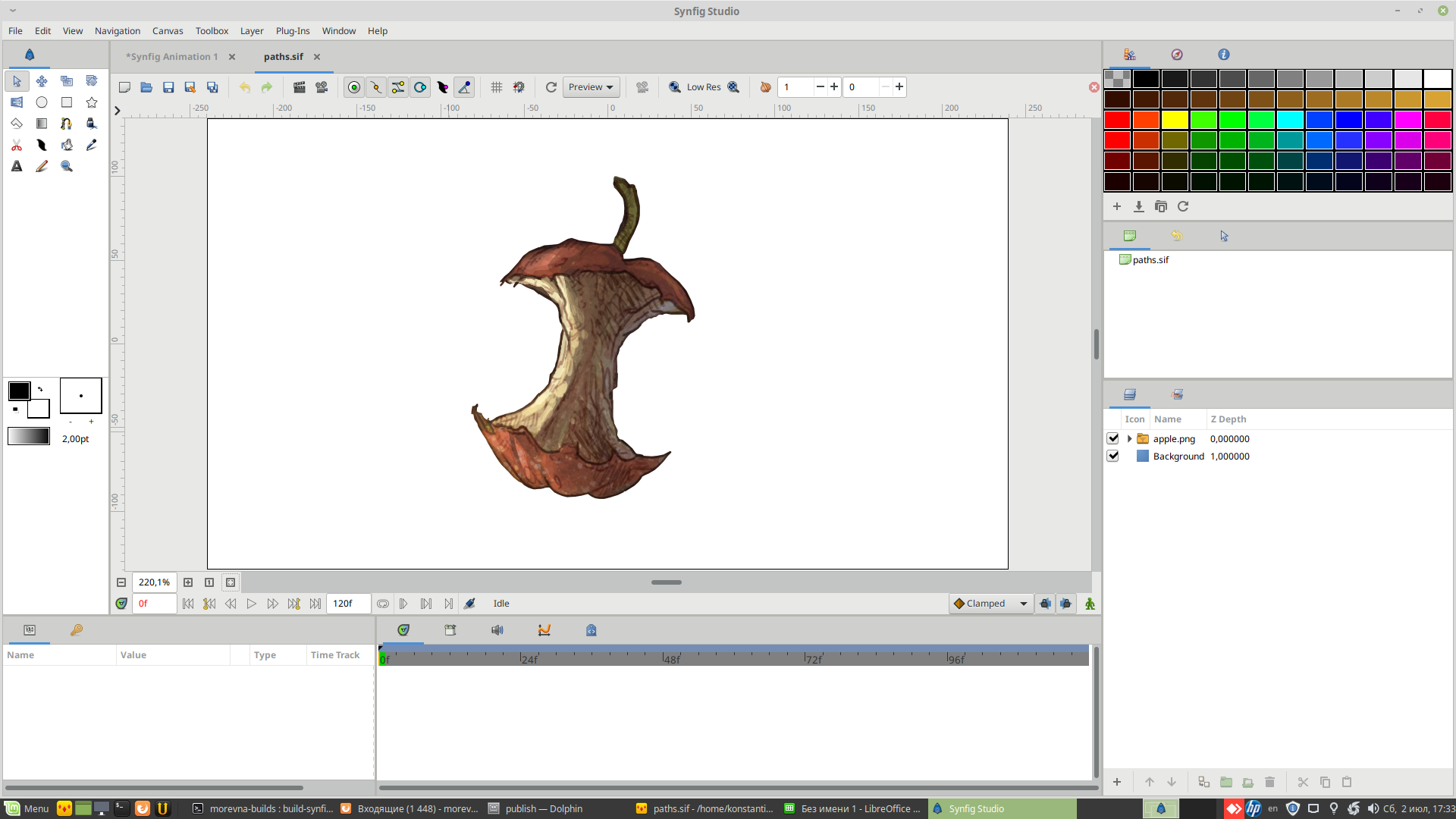
Task: Uncheck Background layer visibility
Action: tap(1112, 456)
